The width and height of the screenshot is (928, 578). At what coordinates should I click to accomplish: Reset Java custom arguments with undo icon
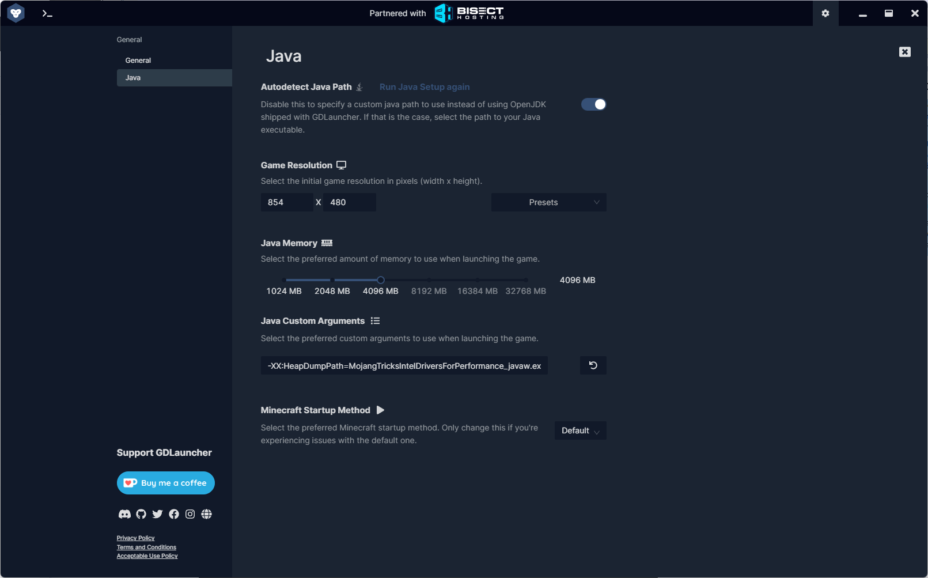click(x=593, y=366)
